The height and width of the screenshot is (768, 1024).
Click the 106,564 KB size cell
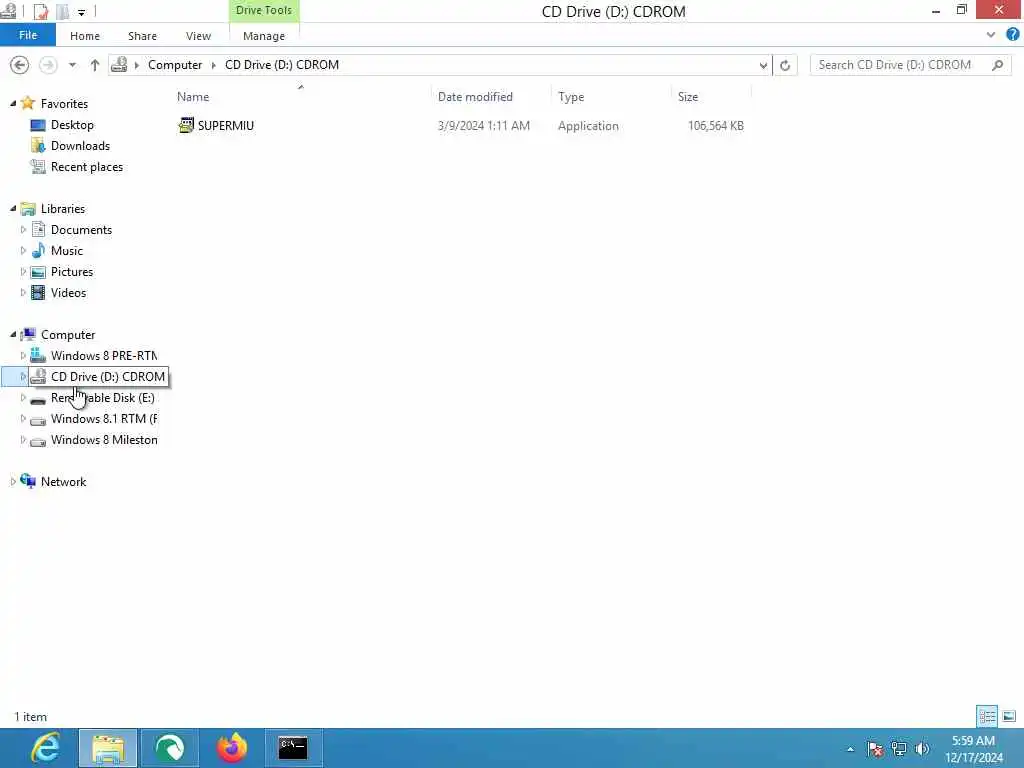tap(715, 125)
